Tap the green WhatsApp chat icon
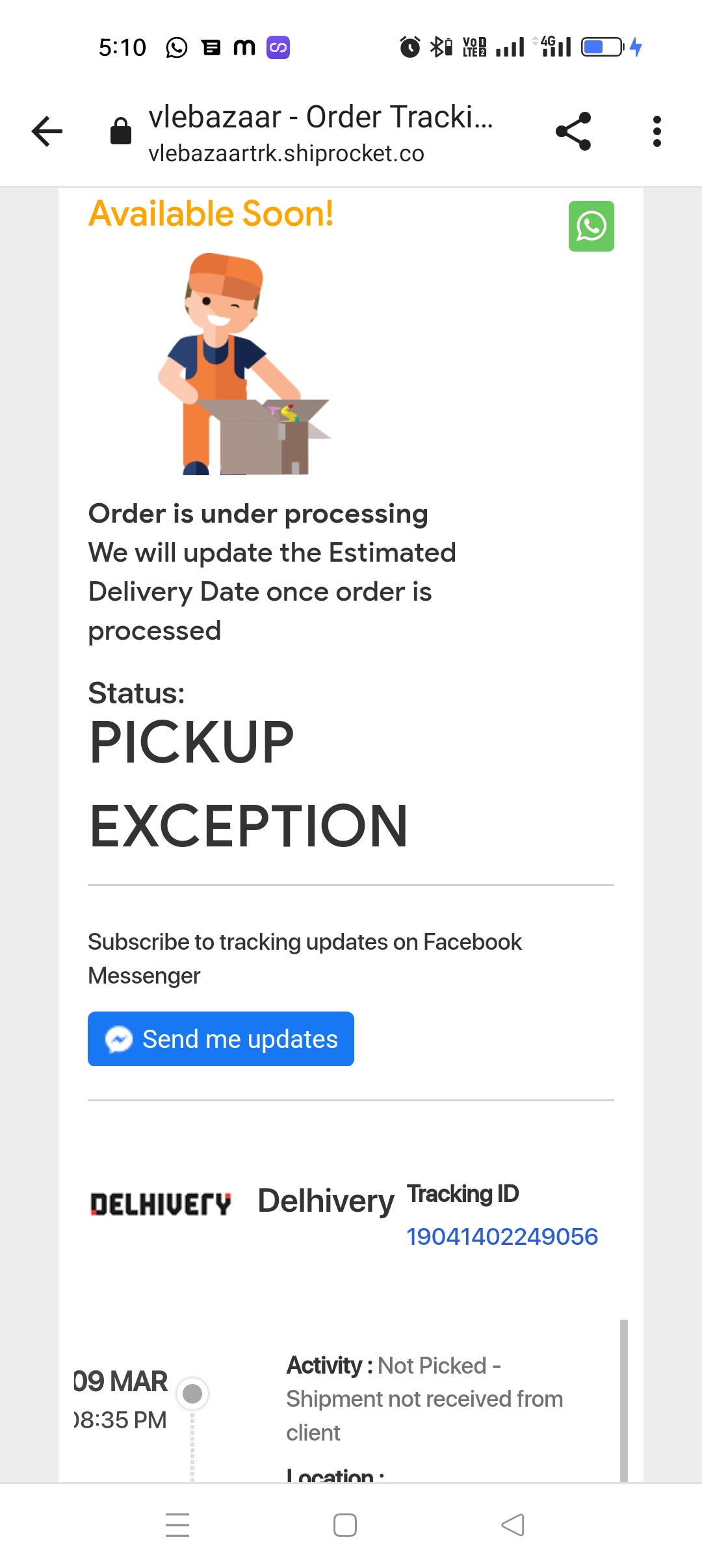 click(x=591, y=226)
